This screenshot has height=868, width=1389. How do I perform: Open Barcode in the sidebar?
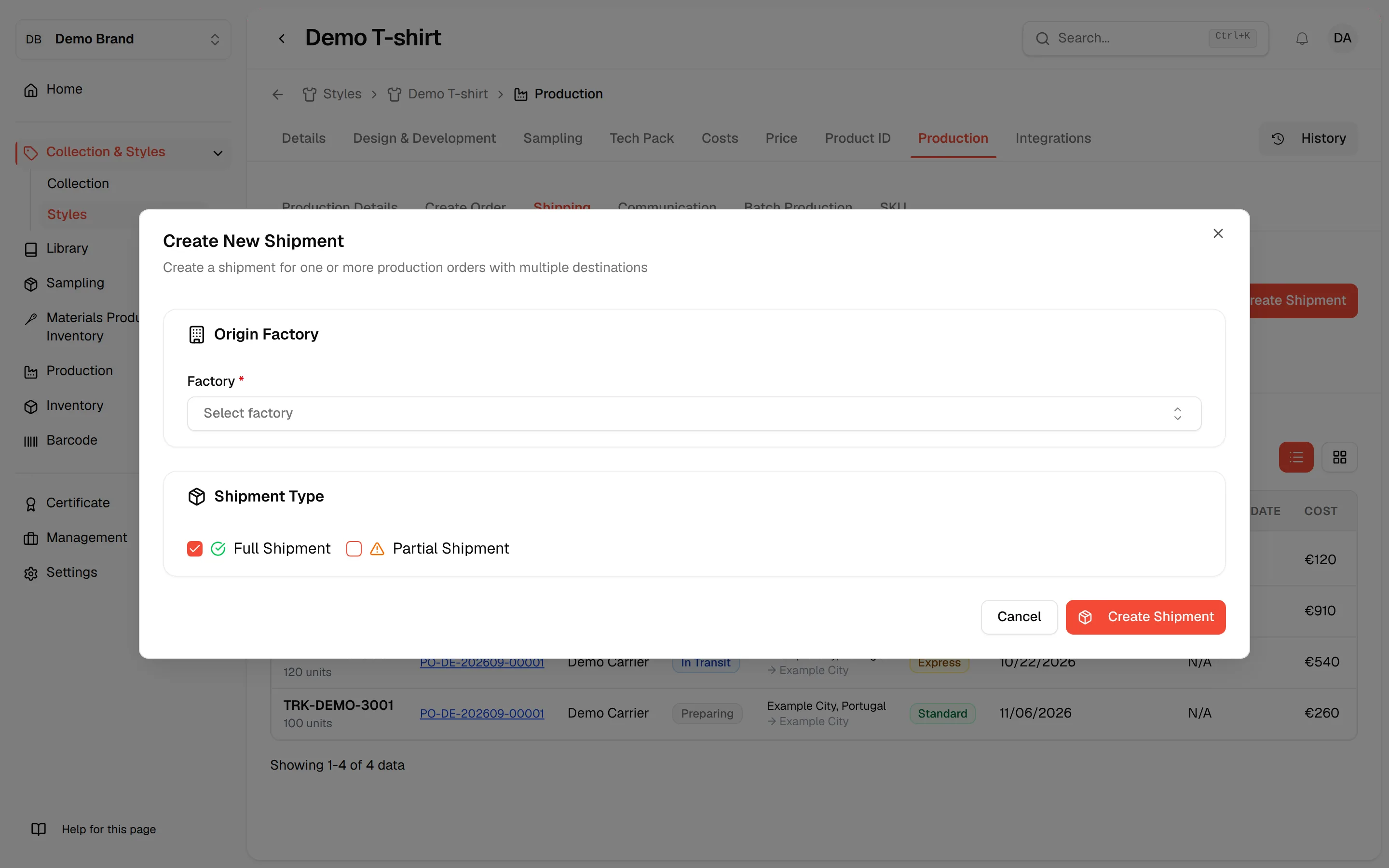[72, 440]
